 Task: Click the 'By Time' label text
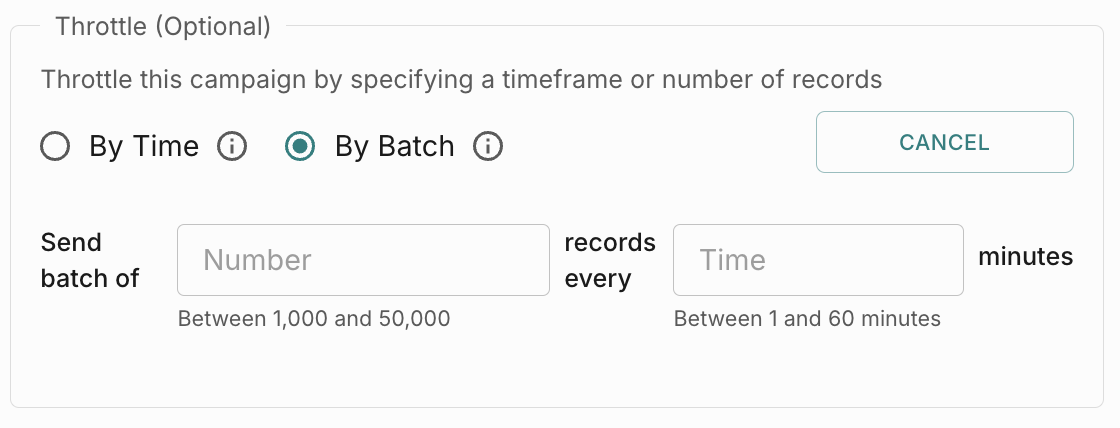pos(144,147)
